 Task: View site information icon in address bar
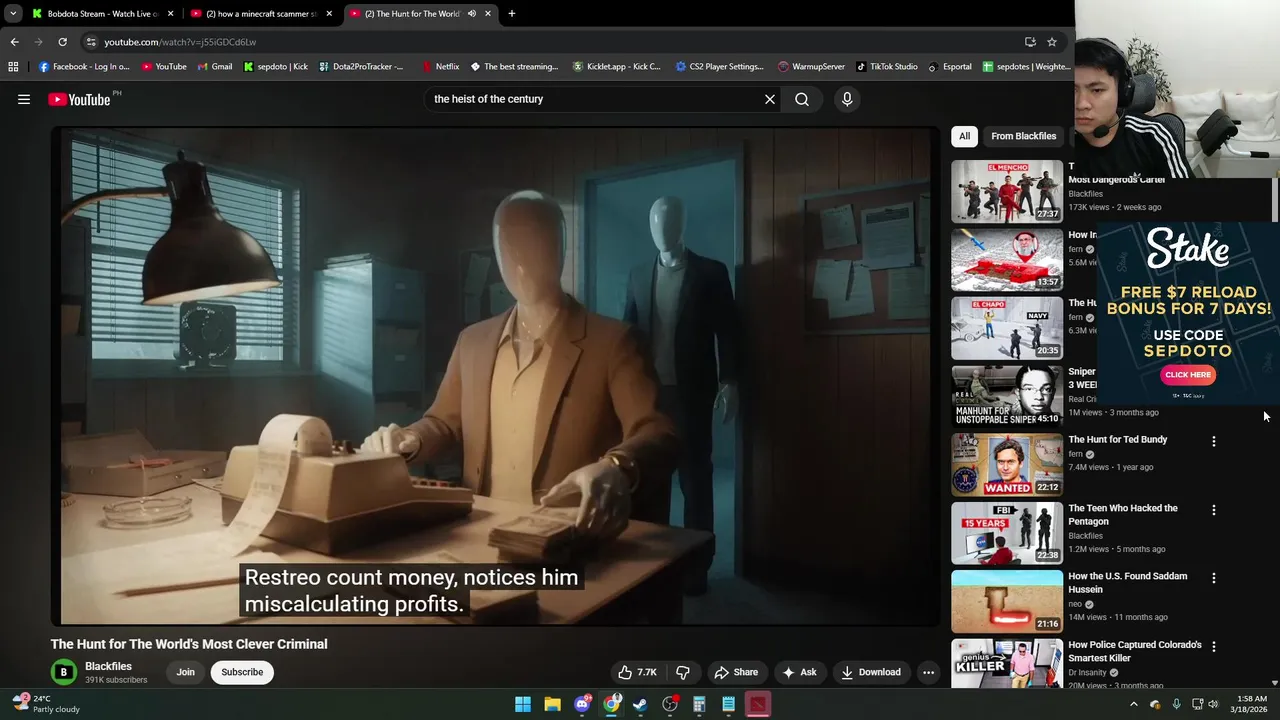91,42
